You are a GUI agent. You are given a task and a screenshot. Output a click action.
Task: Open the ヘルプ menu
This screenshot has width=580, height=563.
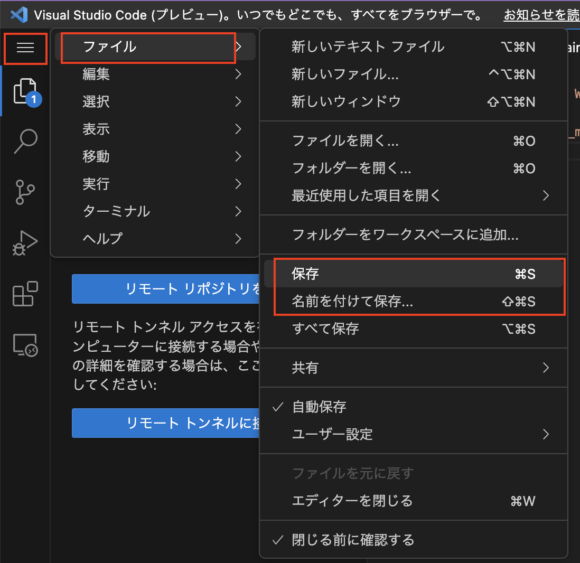point(155,239)
